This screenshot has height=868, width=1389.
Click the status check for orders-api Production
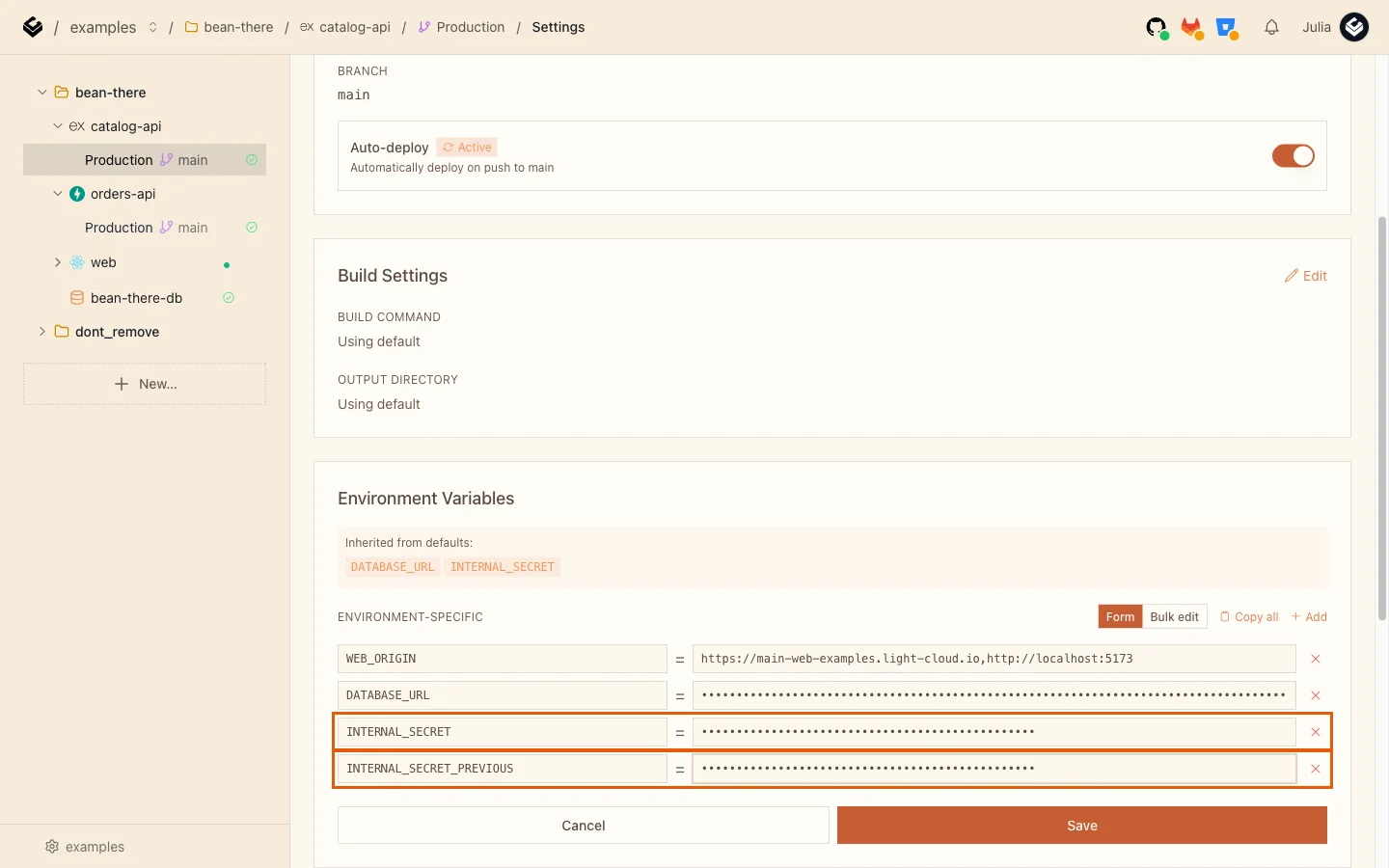coord(252,228)
